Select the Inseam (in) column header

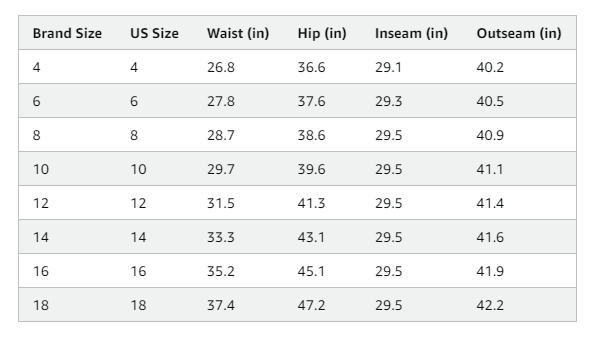(411, 33)
